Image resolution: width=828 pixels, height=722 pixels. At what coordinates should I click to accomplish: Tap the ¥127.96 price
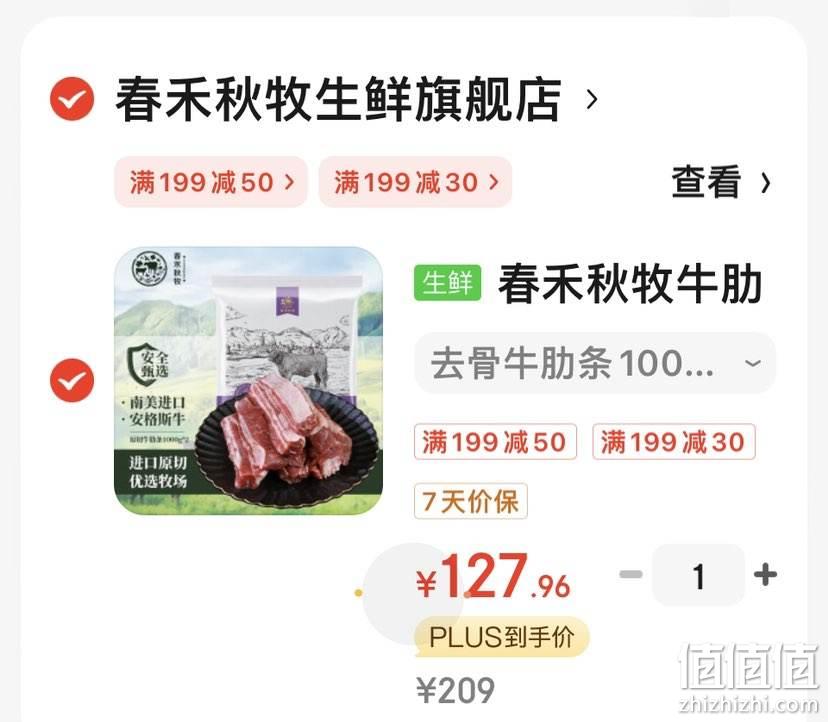tap(494, 576)
